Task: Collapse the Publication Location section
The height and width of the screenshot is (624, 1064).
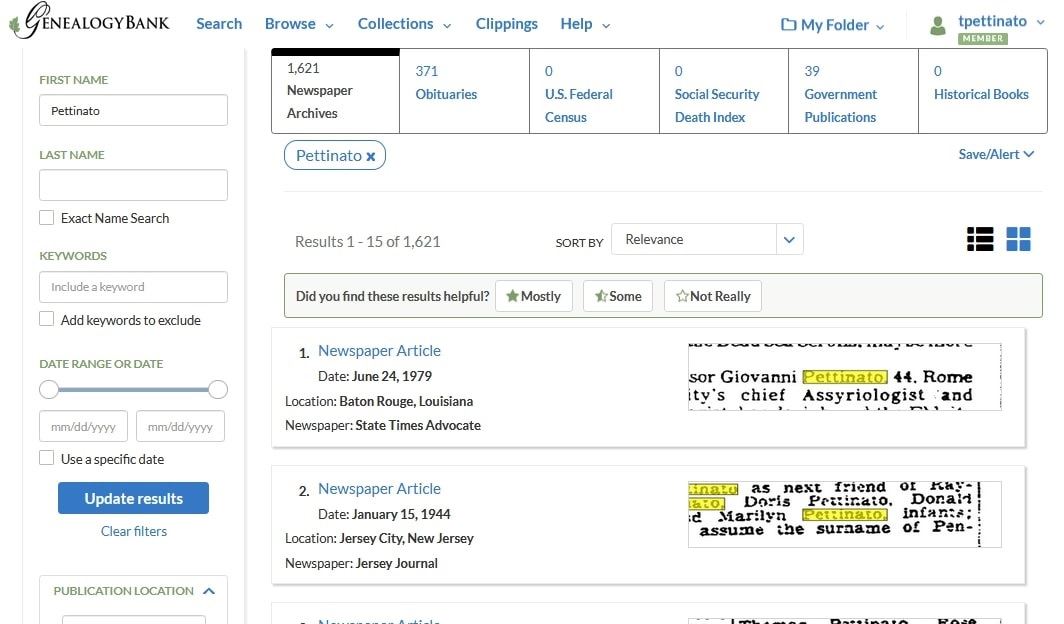Action: [209, 591]
